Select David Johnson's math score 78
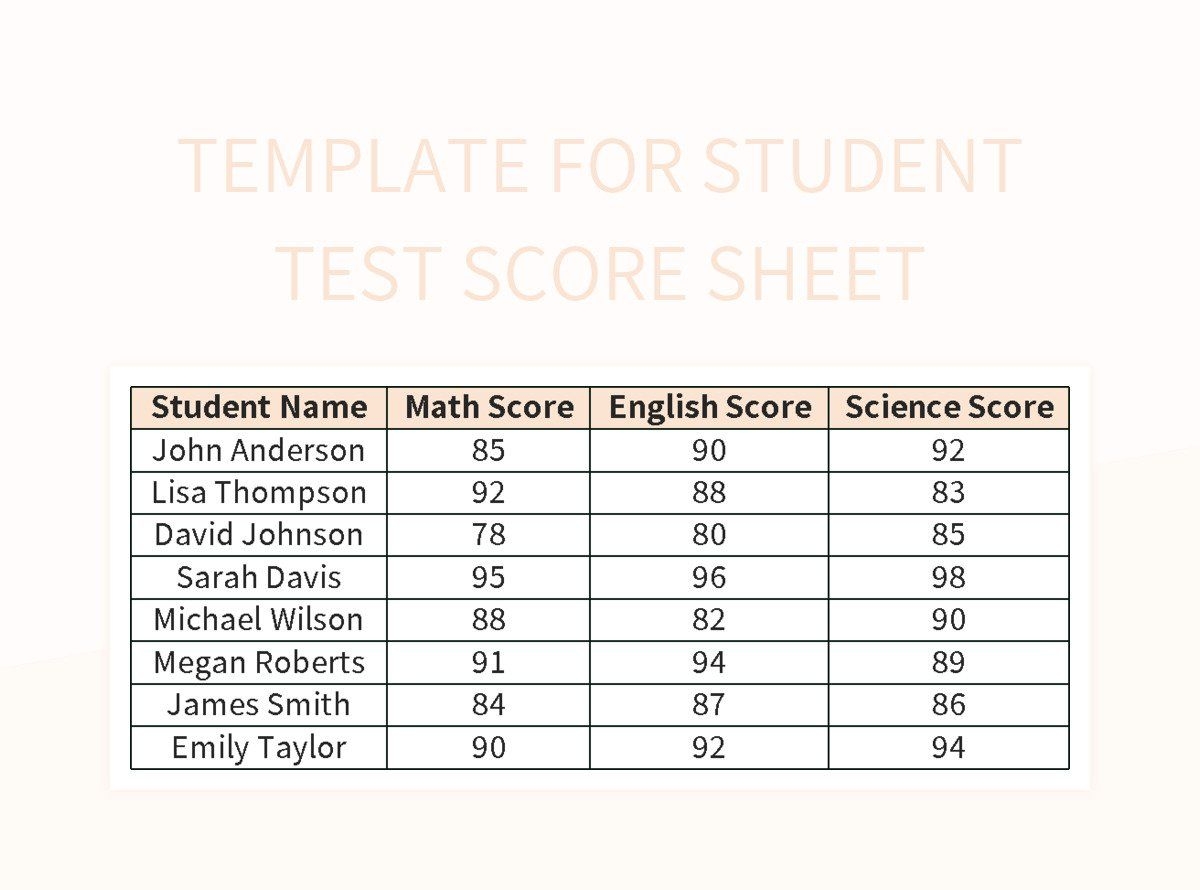Screen dimensions: 1200x890 click(x=489, y=535)
